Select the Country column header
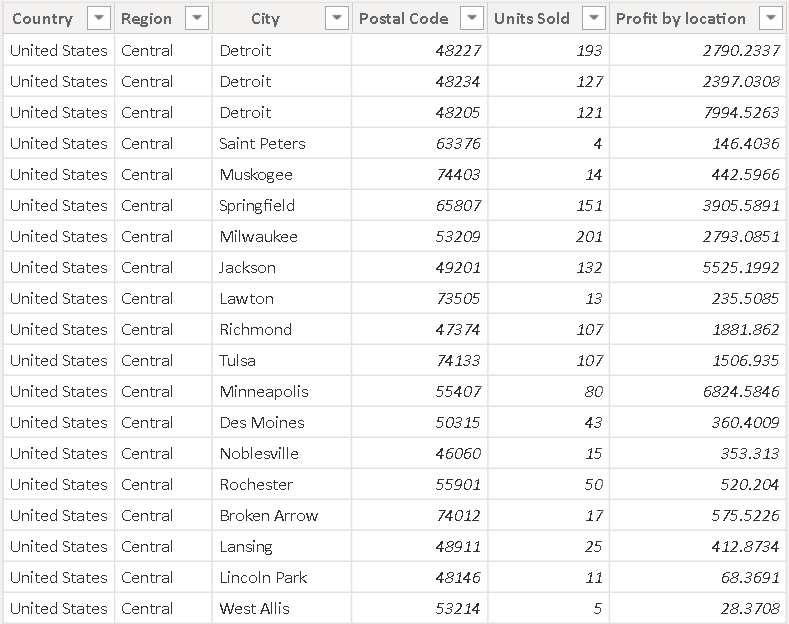This screenshot has width=789, height=624. [x=43, y=18]
